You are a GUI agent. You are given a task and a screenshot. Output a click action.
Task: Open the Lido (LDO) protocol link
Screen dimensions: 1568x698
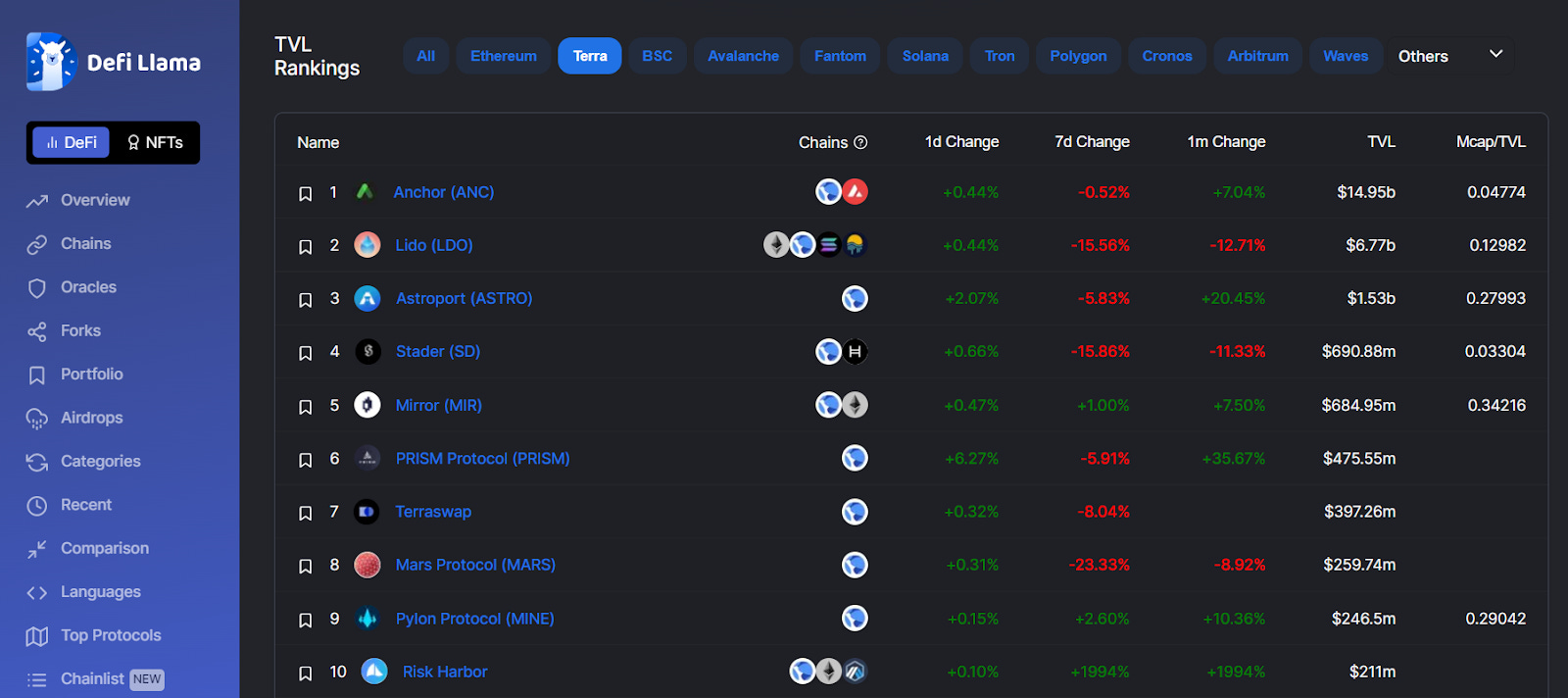tap(434, 245)
